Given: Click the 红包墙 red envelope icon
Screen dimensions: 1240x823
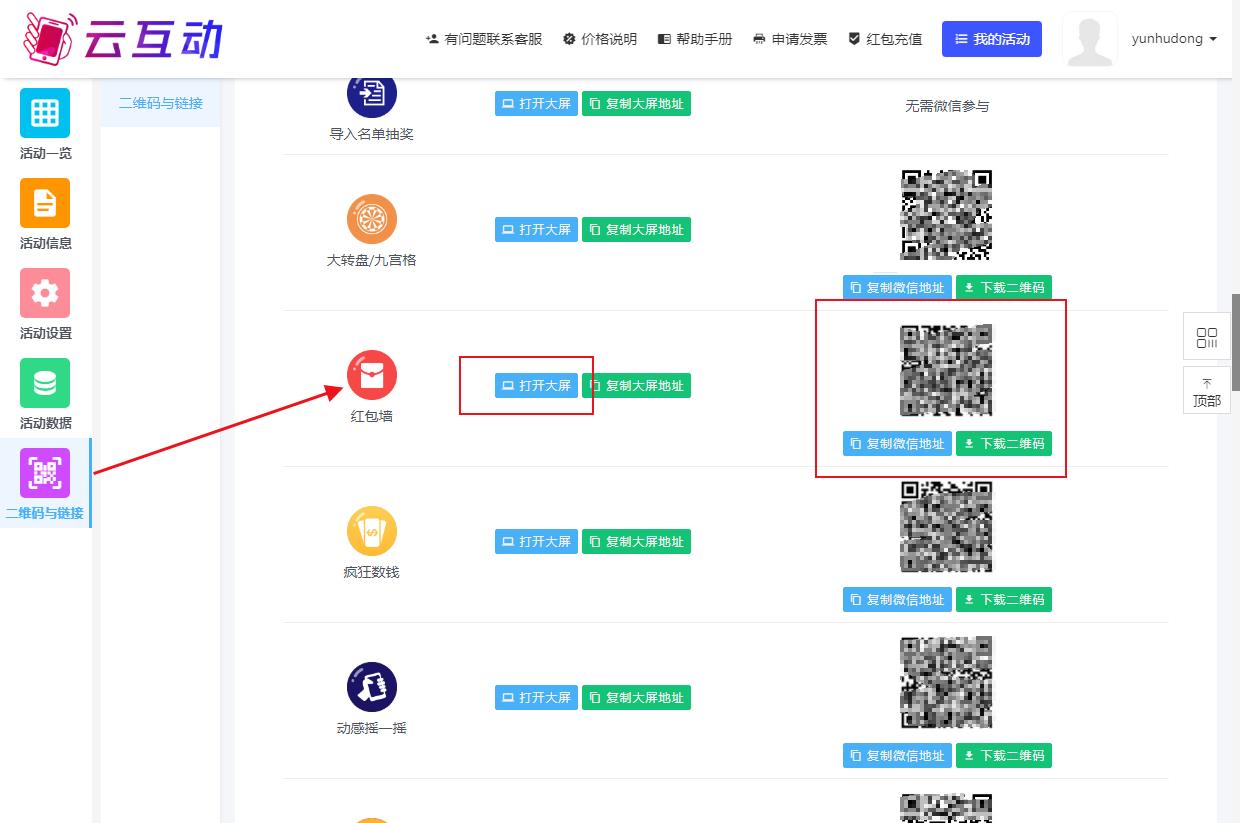Looking at the screenshot, I should tap(372, 375).
